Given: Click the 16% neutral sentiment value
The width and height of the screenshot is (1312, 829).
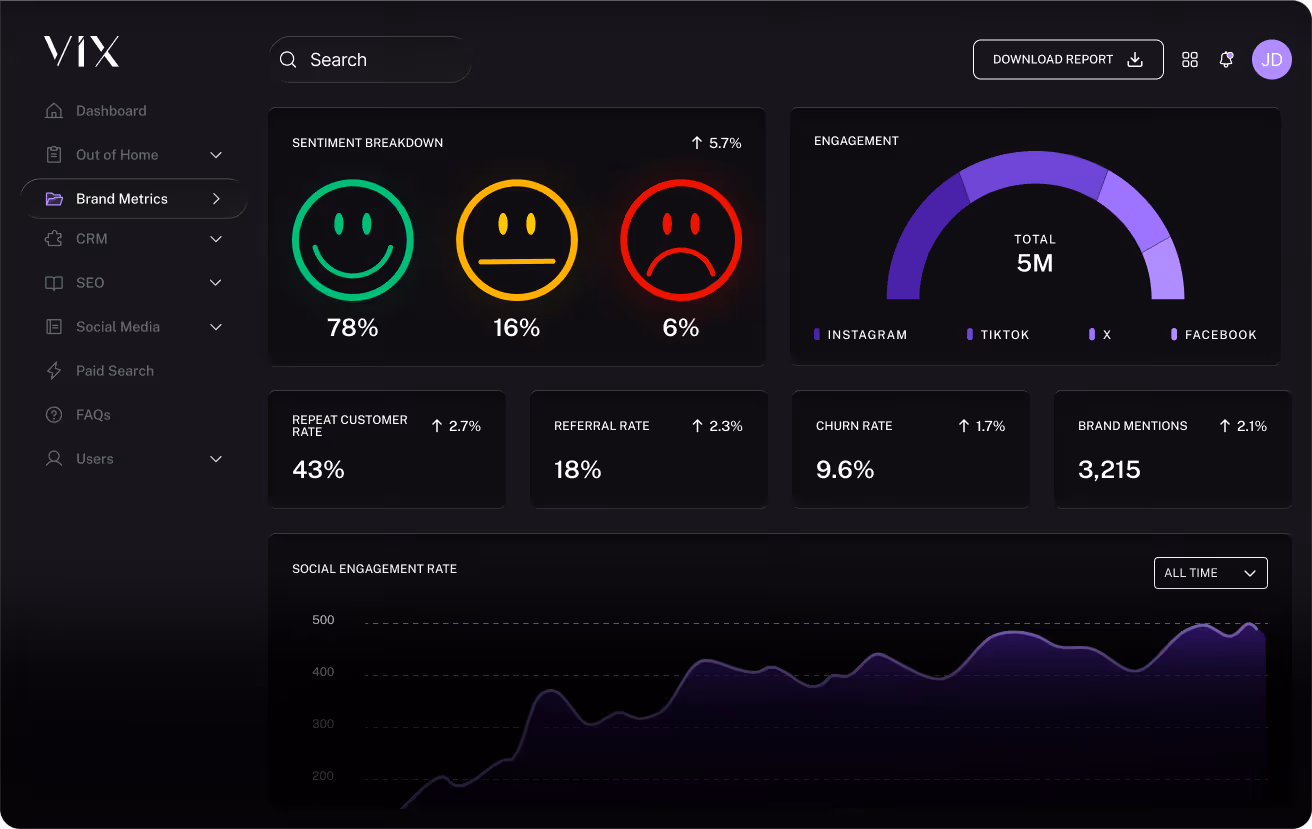Looking at the screenshot, I should [517, 328].
